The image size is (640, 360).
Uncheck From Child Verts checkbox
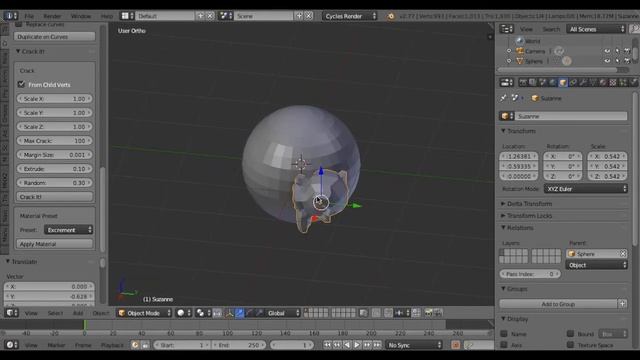click(21, 84)
